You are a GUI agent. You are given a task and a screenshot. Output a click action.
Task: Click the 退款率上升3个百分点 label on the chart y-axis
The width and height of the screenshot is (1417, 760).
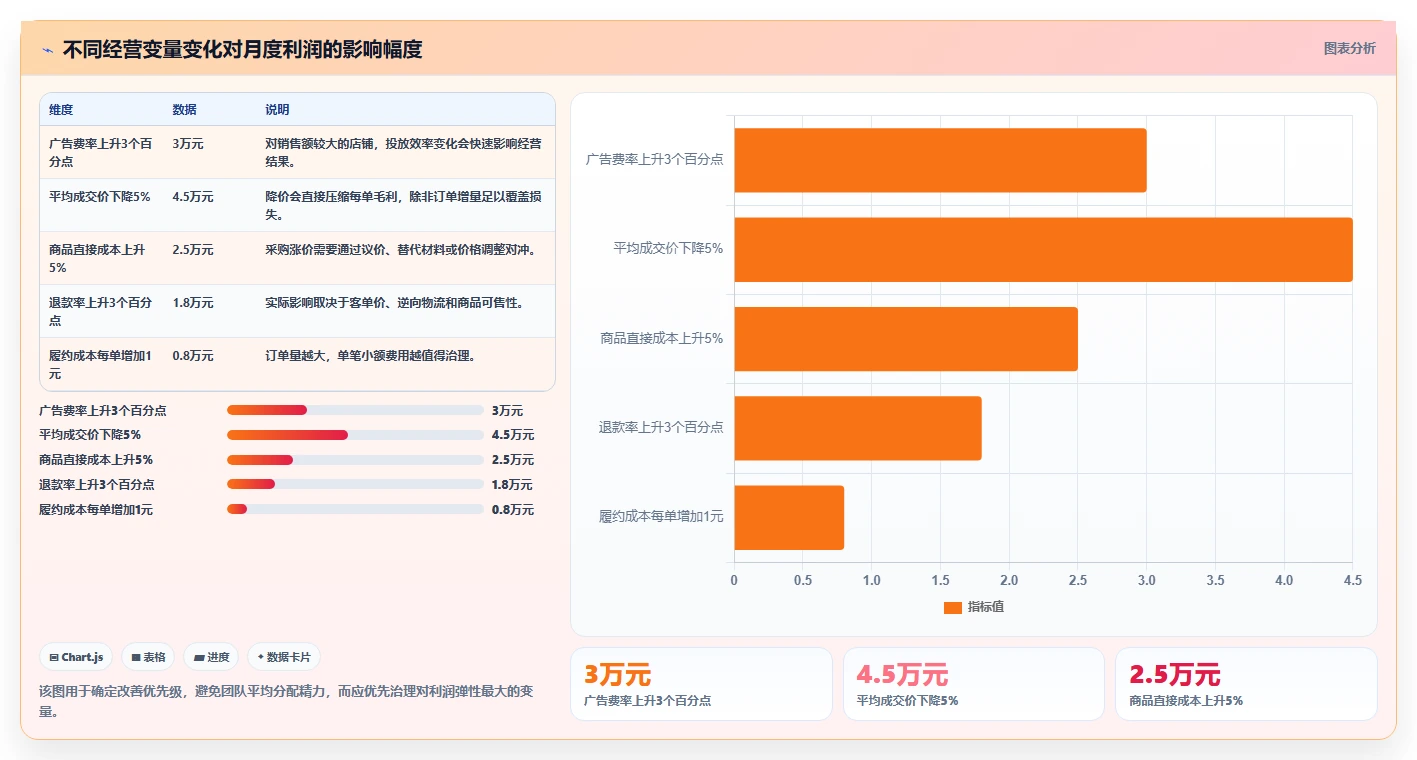pyautogui.click(x=661, y=427)
